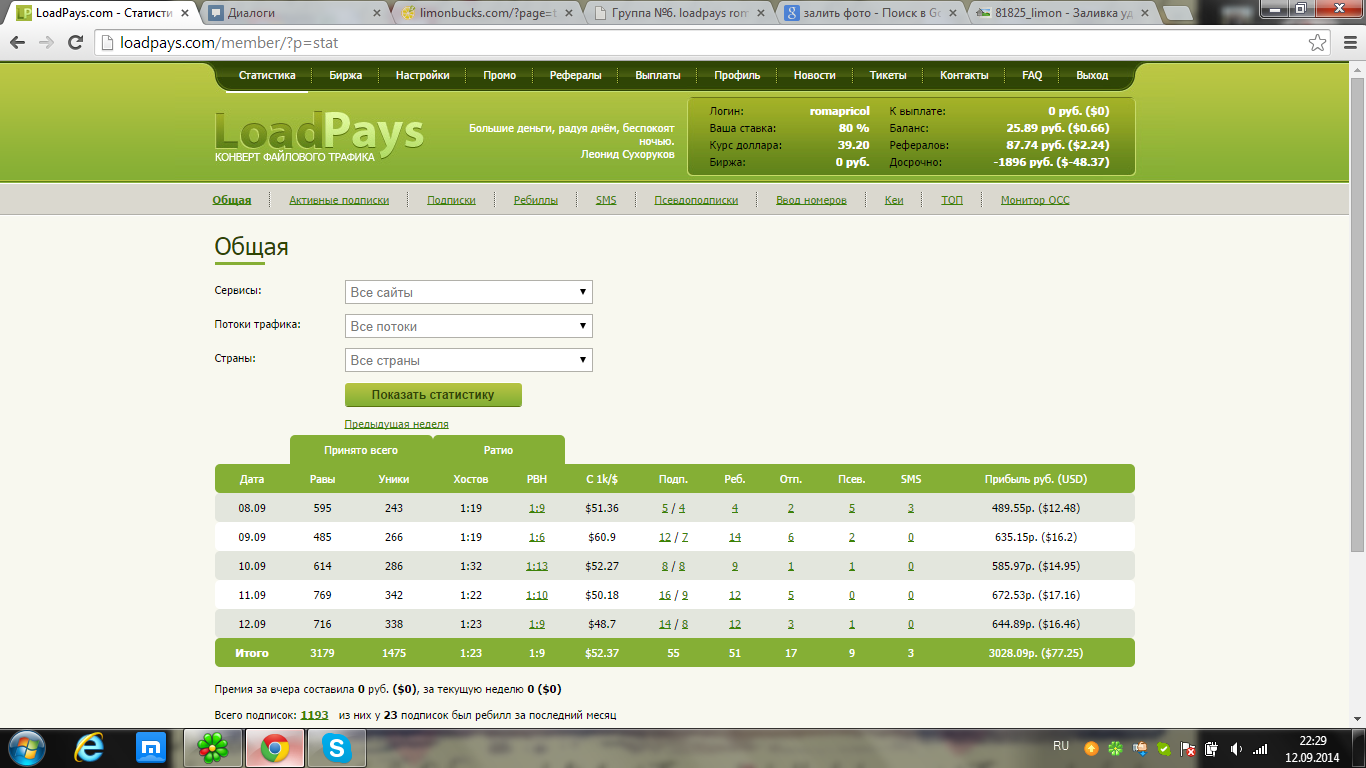Image resolution: width=1366 pixels, height=768 pixels.
Task: Go to the Рефералы menu section
Action: point(575,75)
